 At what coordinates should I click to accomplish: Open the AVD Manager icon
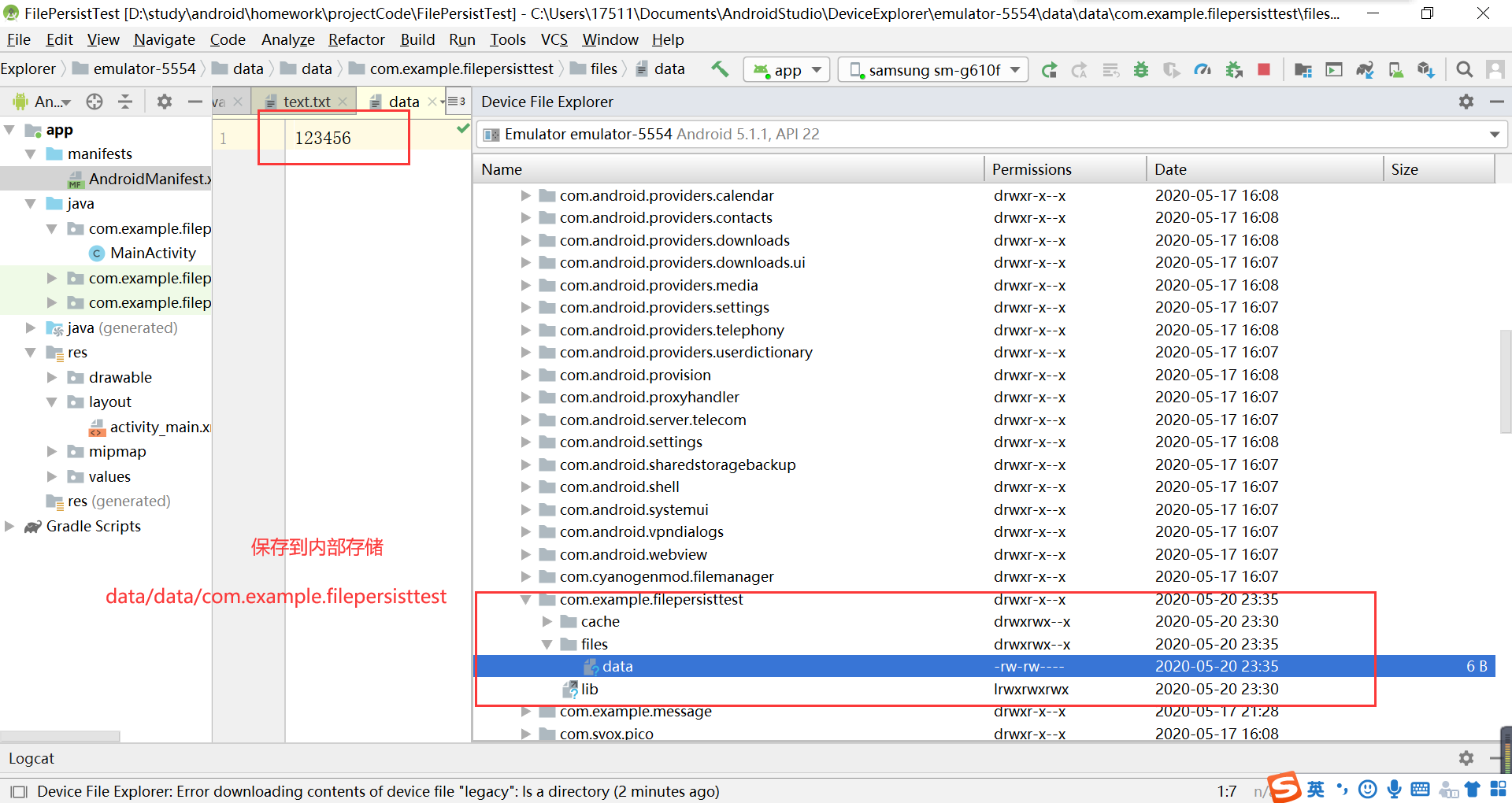click(1395, 70)
